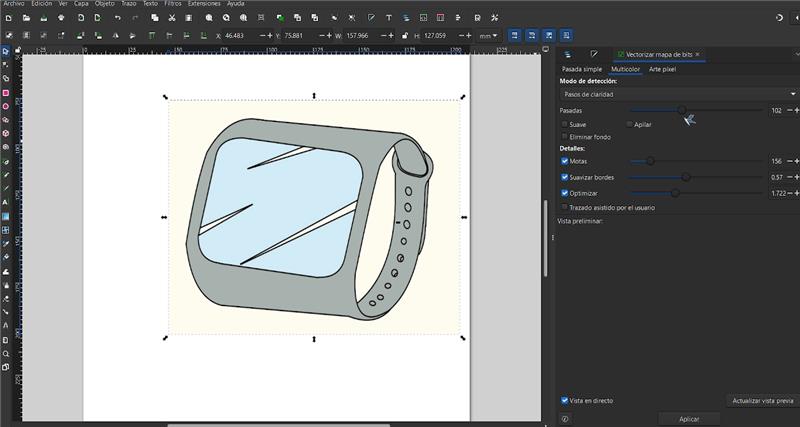Click the Y position input field

click(300, 36)
